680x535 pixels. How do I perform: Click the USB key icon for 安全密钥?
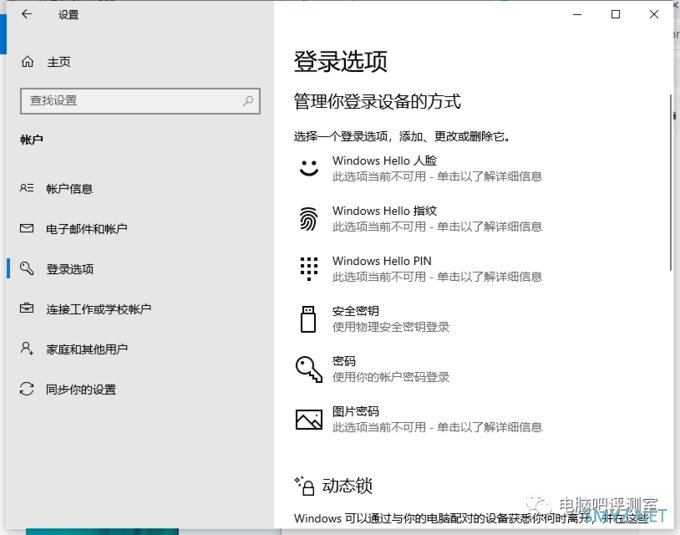(x=308, y=319)
